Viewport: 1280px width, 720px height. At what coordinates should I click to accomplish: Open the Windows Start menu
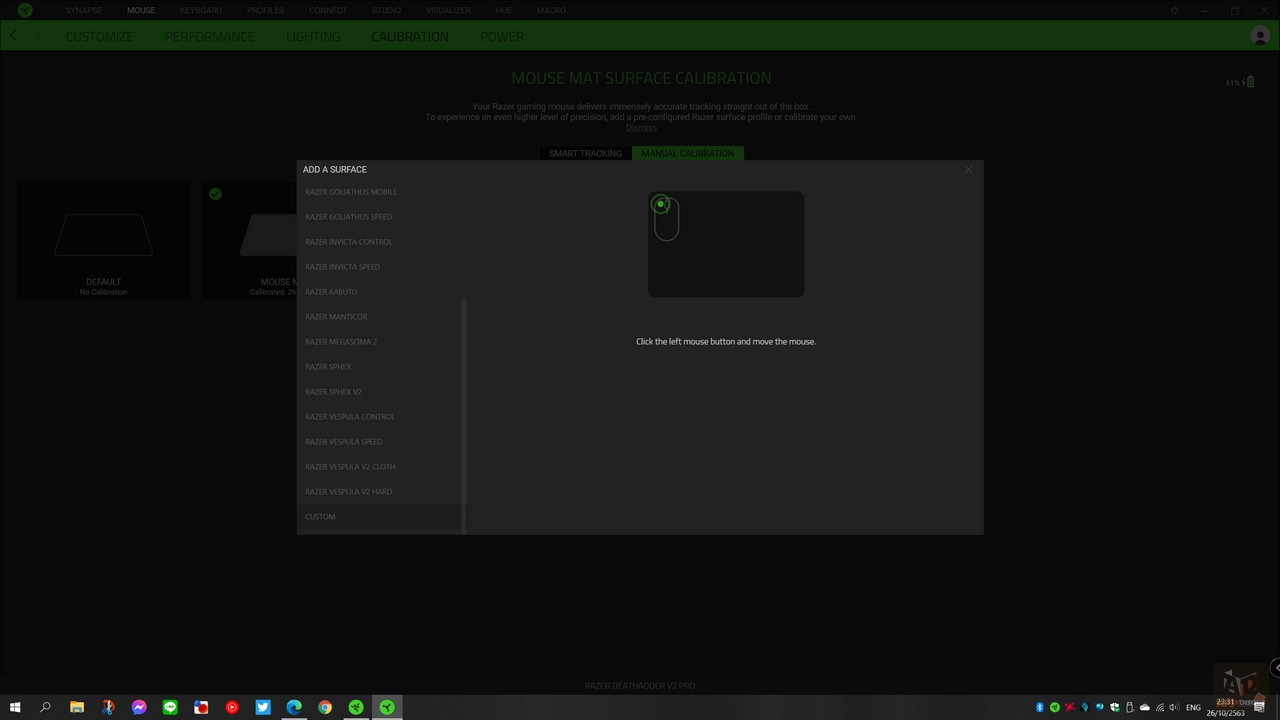pos(14,707)
